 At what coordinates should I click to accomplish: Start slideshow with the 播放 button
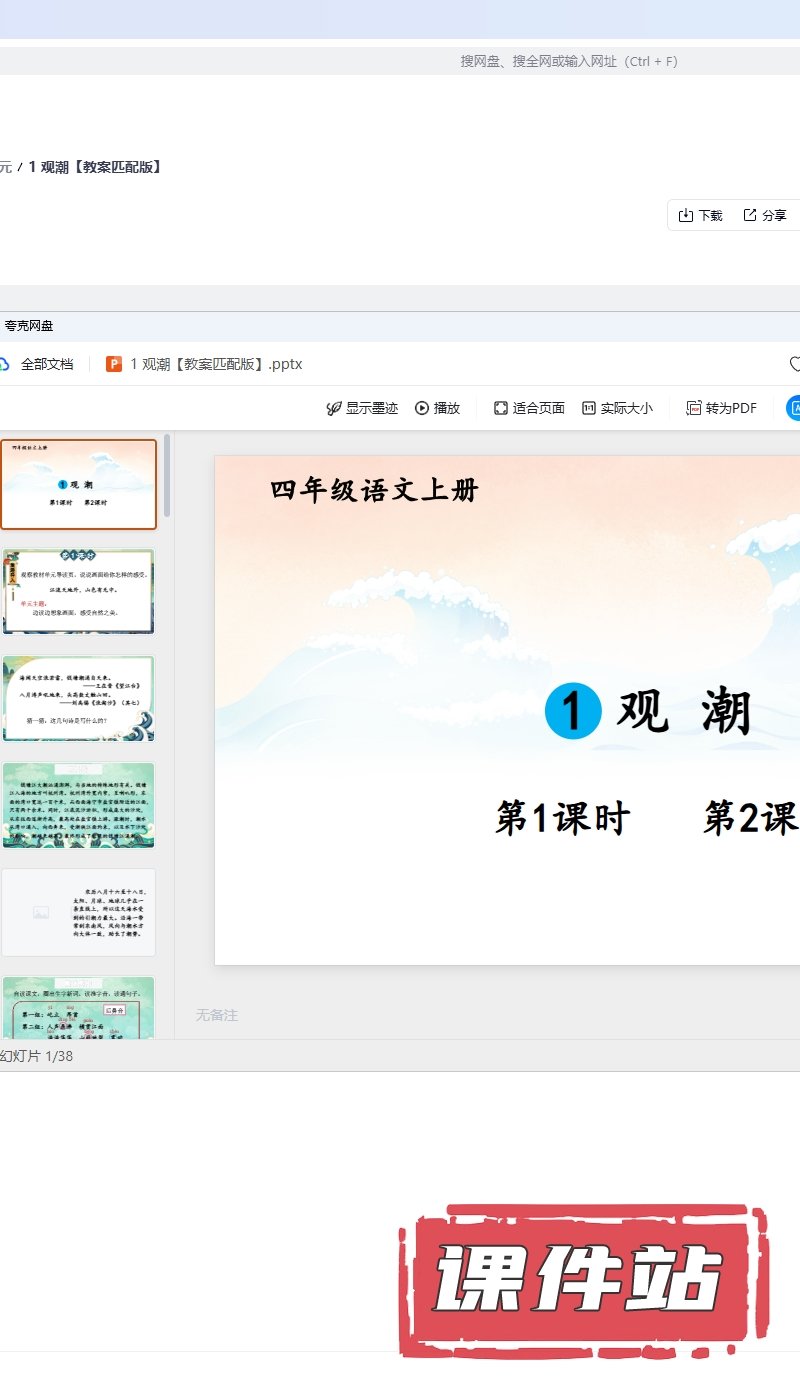[438, 408]
